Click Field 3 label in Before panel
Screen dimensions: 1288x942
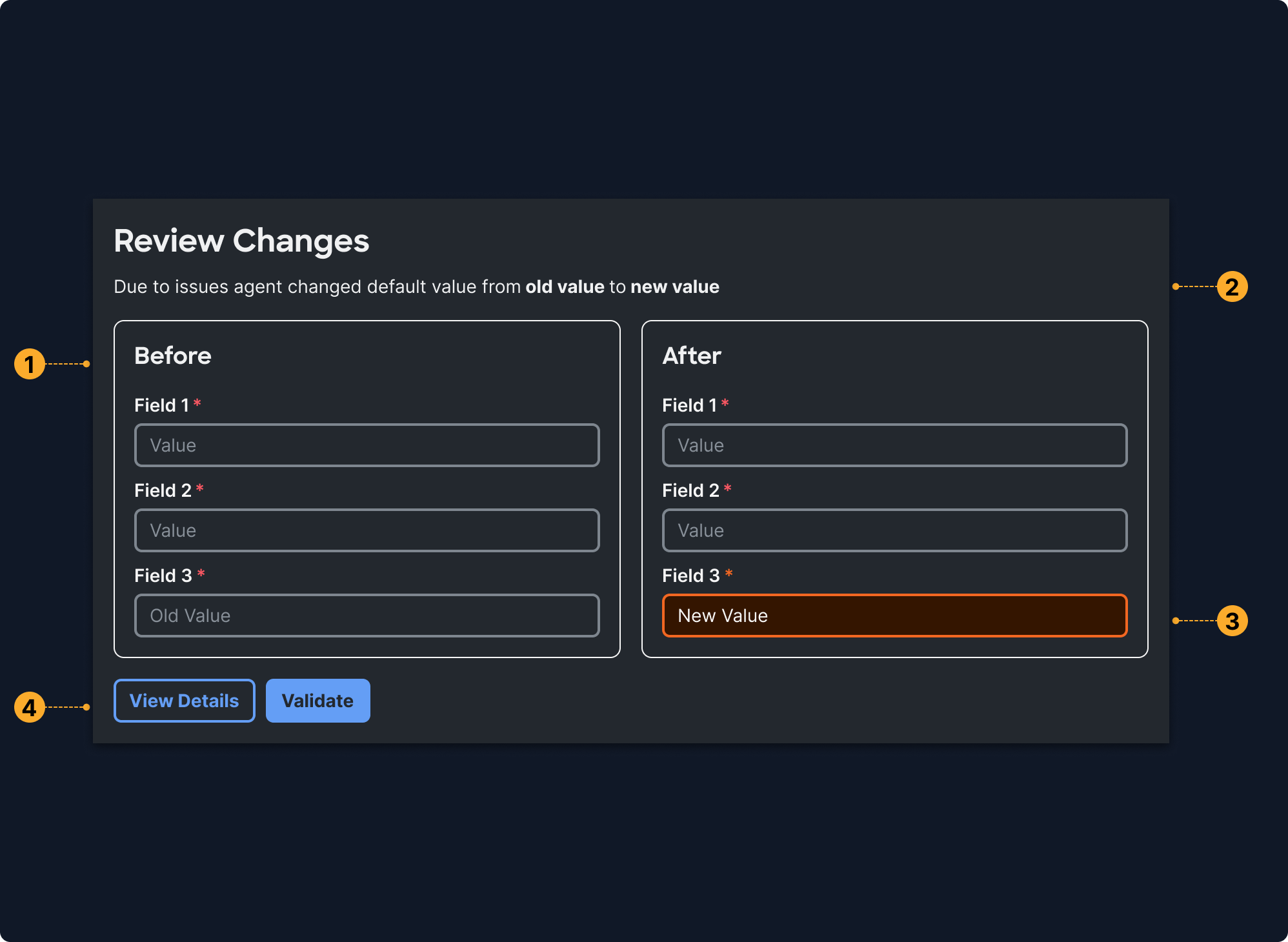pos(163,576)
